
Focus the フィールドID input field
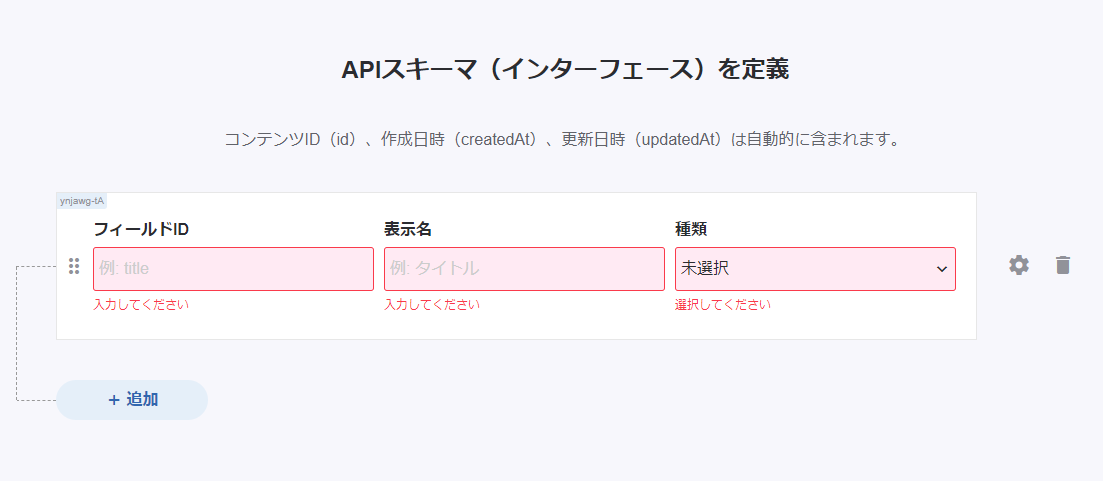(x=234, y=269)
